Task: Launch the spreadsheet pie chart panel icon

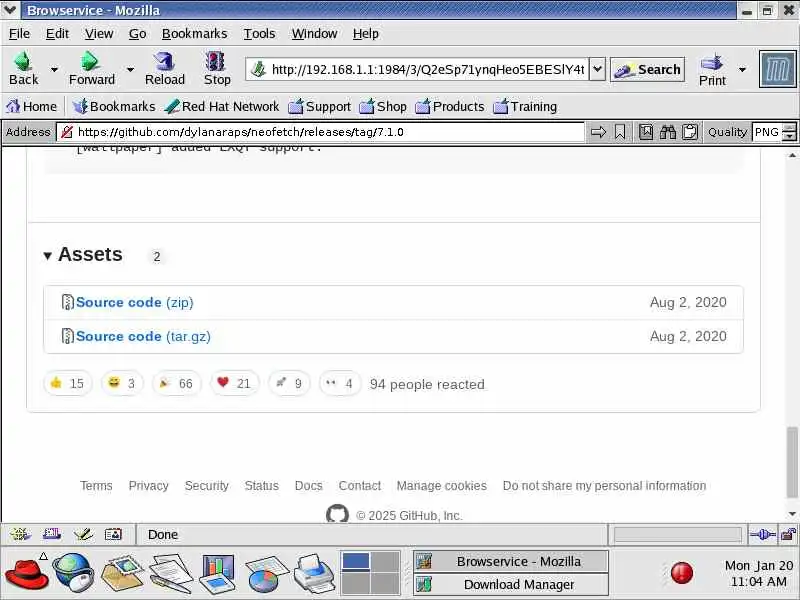Action: tap(267, 574)
